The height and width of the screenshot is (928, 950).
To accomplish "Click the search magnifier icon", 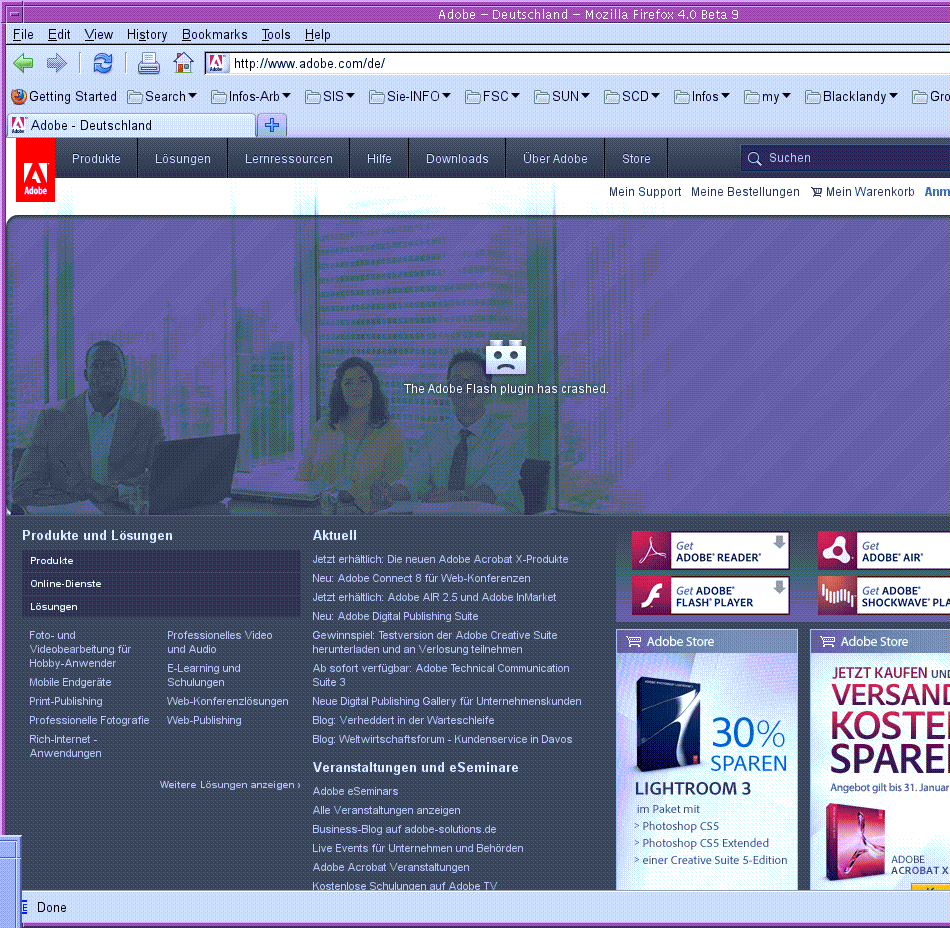I will click(754, 159).
